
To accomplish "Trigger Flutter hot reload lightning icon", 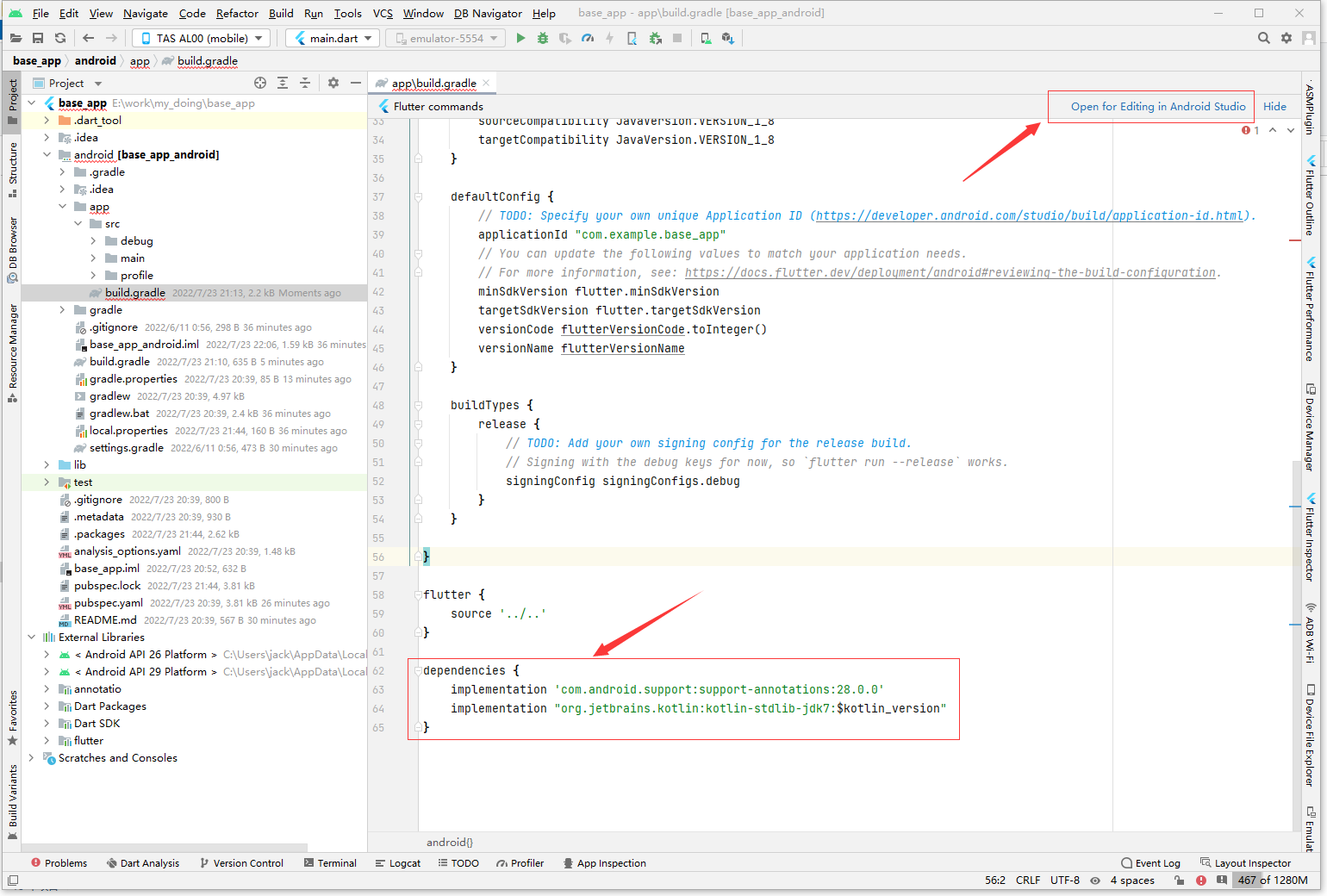I will pyautogui.click(x=609, y=38).
